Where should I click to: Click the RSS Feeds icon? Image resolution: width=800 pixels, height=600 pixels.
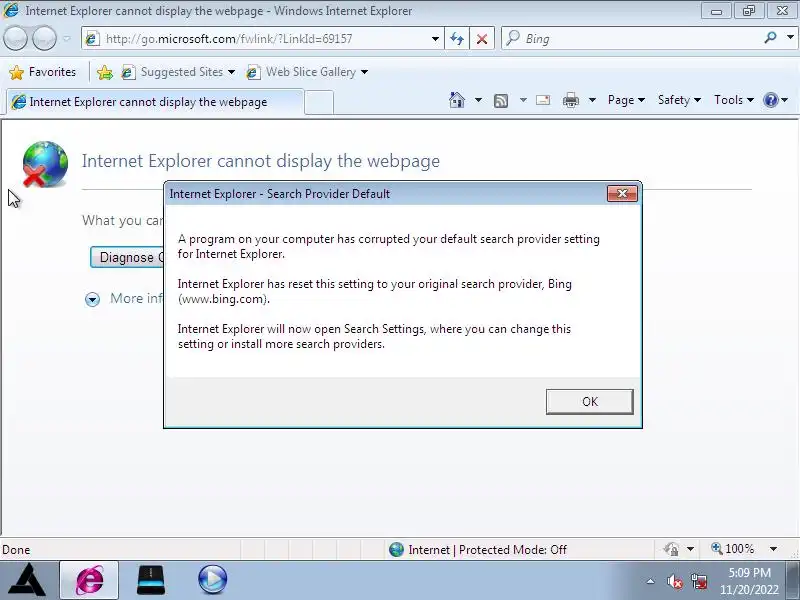point(501,101)
